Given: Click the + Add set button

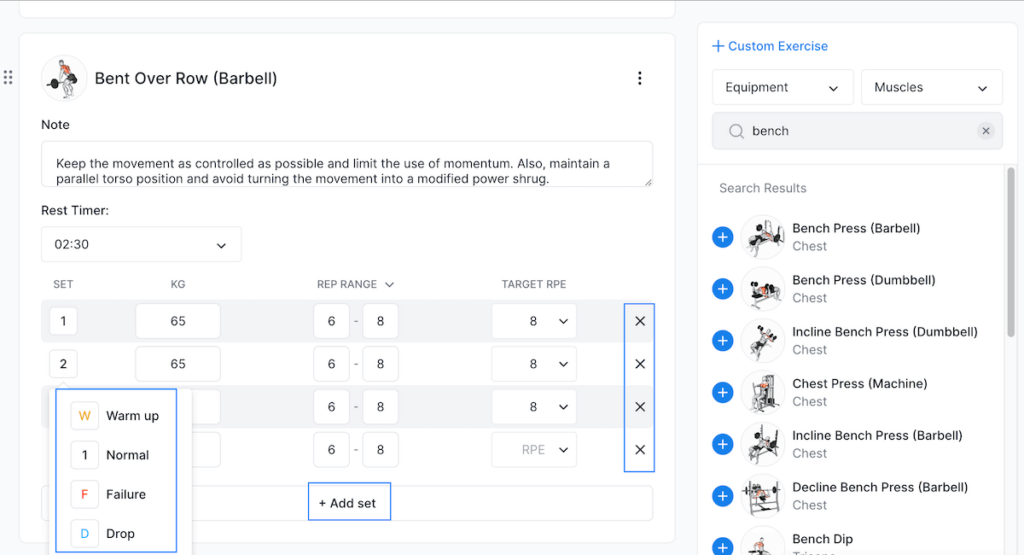Looking at the screenshot, I should pyautogui.click(x=347, y=503).
